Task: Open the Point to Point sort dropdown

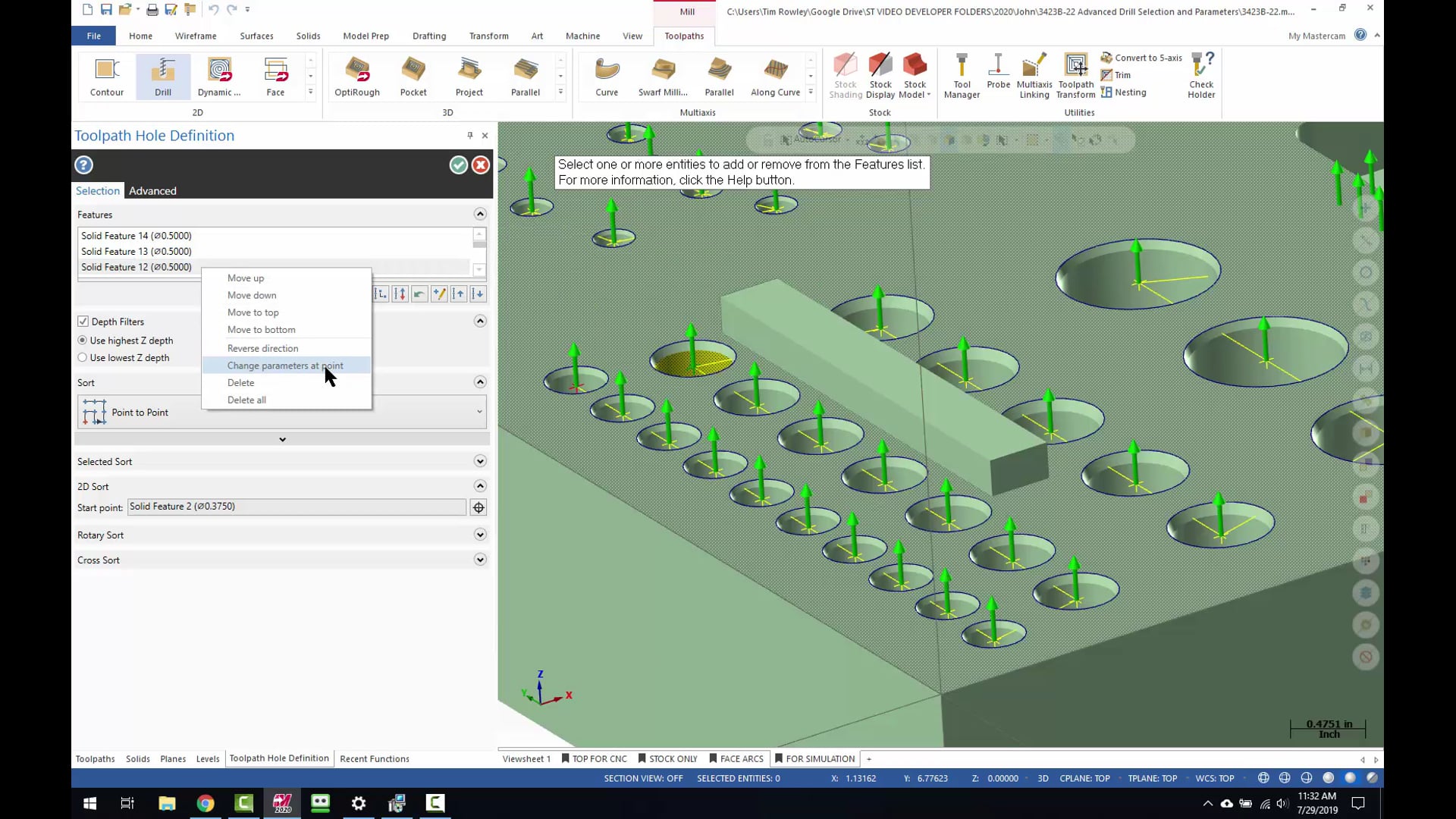Action: [282, 412]
